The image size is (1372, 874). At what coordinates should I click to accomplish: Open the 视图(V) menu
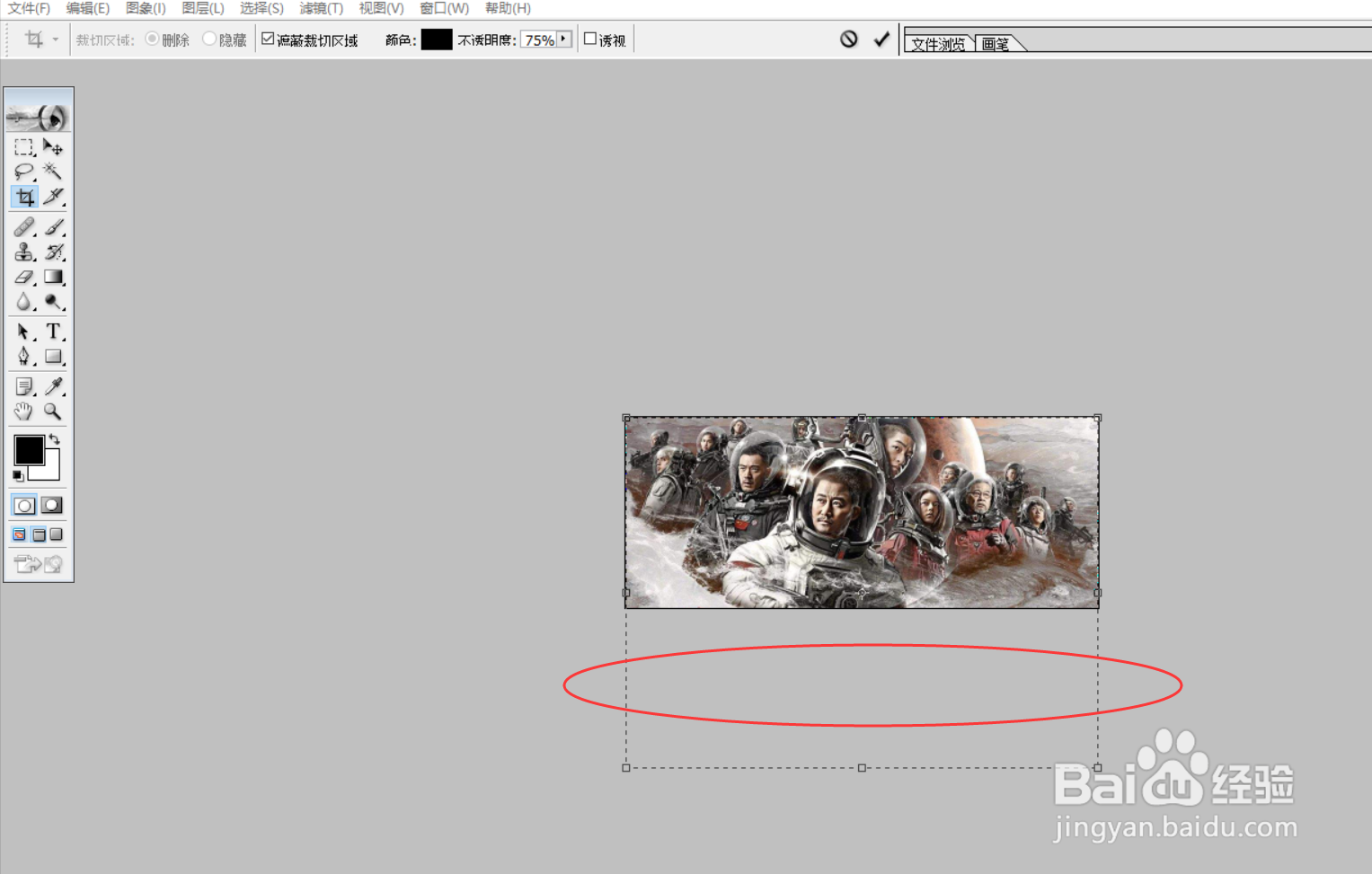click(x=381, y=8)
